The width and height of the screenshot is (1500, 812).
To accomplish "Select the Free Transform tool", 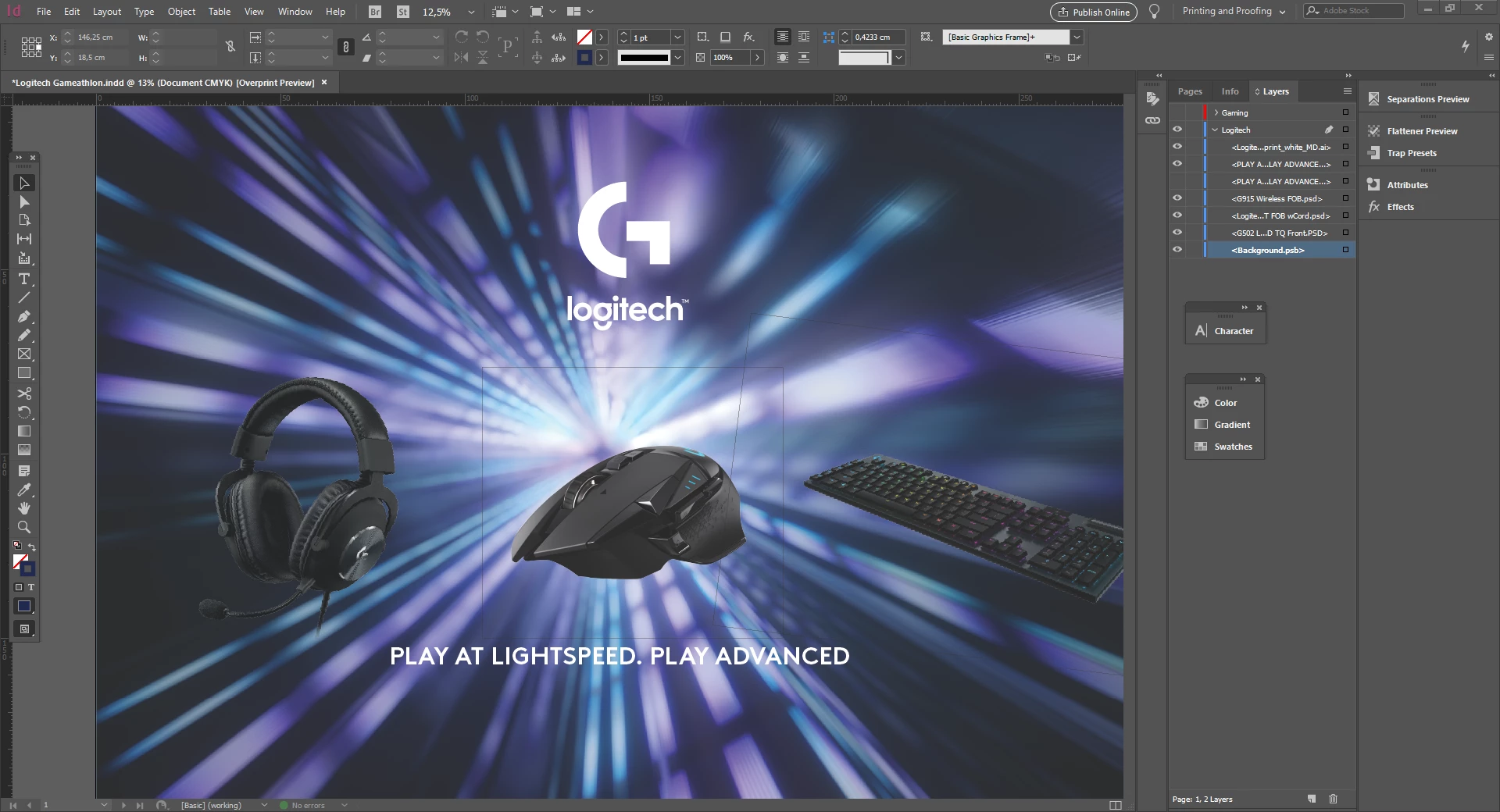I will coord(24,412).
